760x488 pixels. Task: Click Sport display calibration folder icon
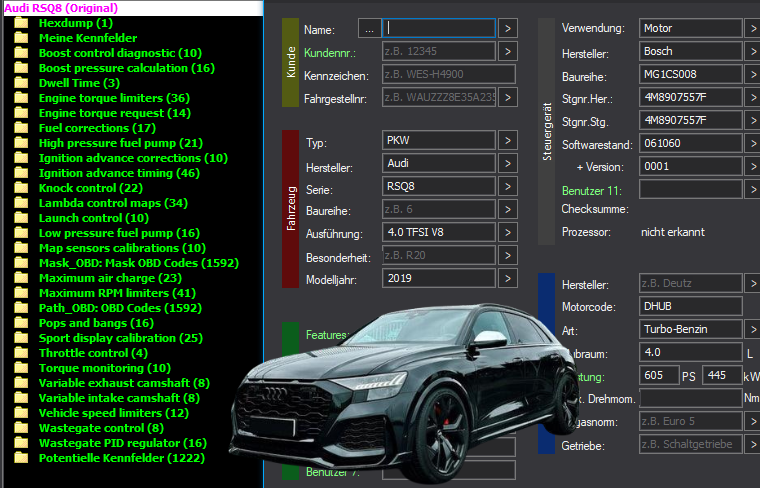tap(21, 338)
